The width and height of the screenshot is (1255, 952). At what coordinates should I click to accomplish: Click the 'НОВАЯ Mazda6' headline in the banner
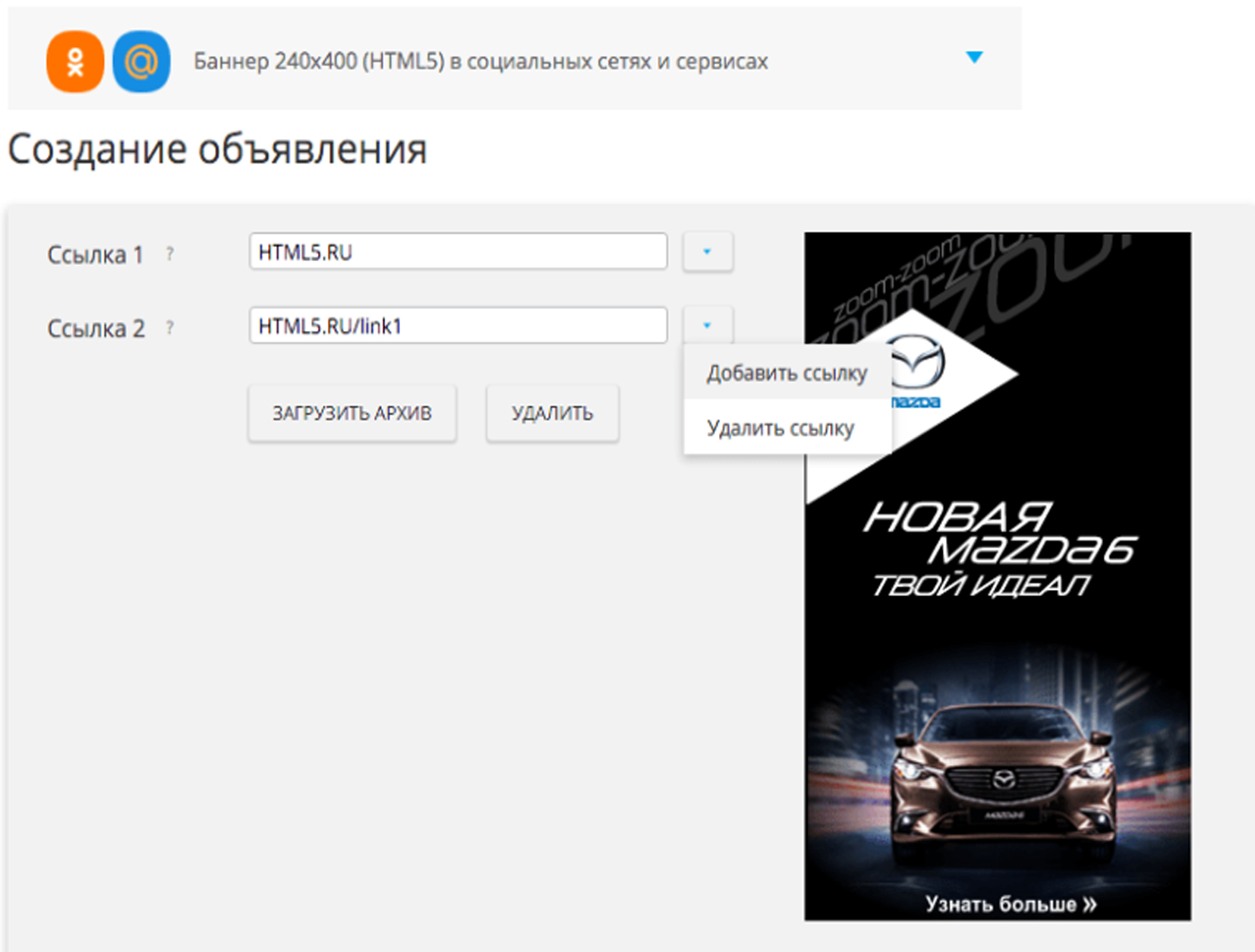tap(998, 534)
